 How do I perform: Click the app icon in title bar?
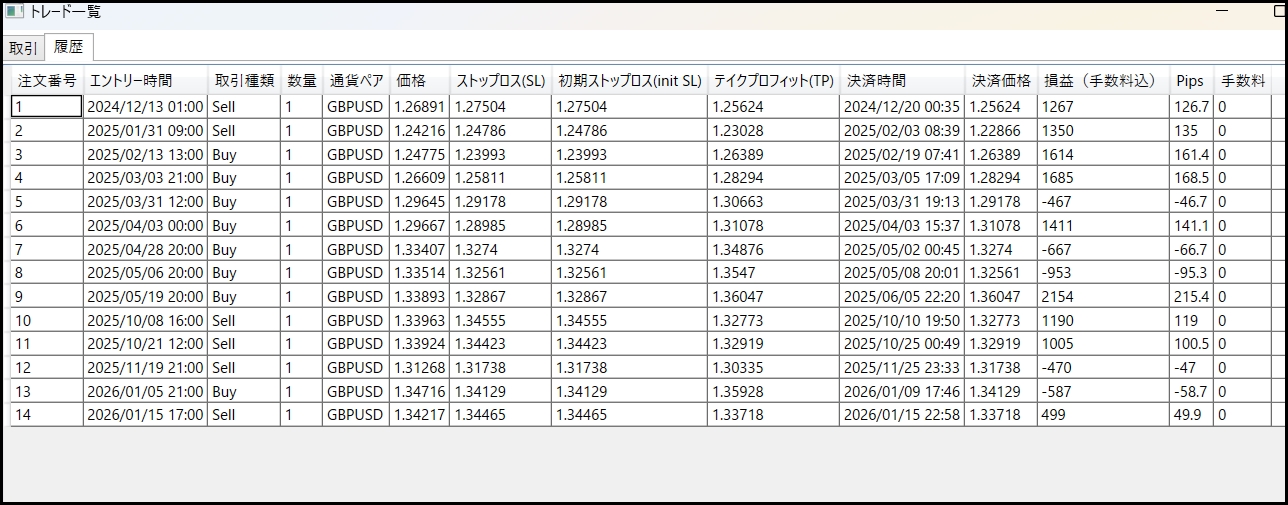tap(15, 11)
